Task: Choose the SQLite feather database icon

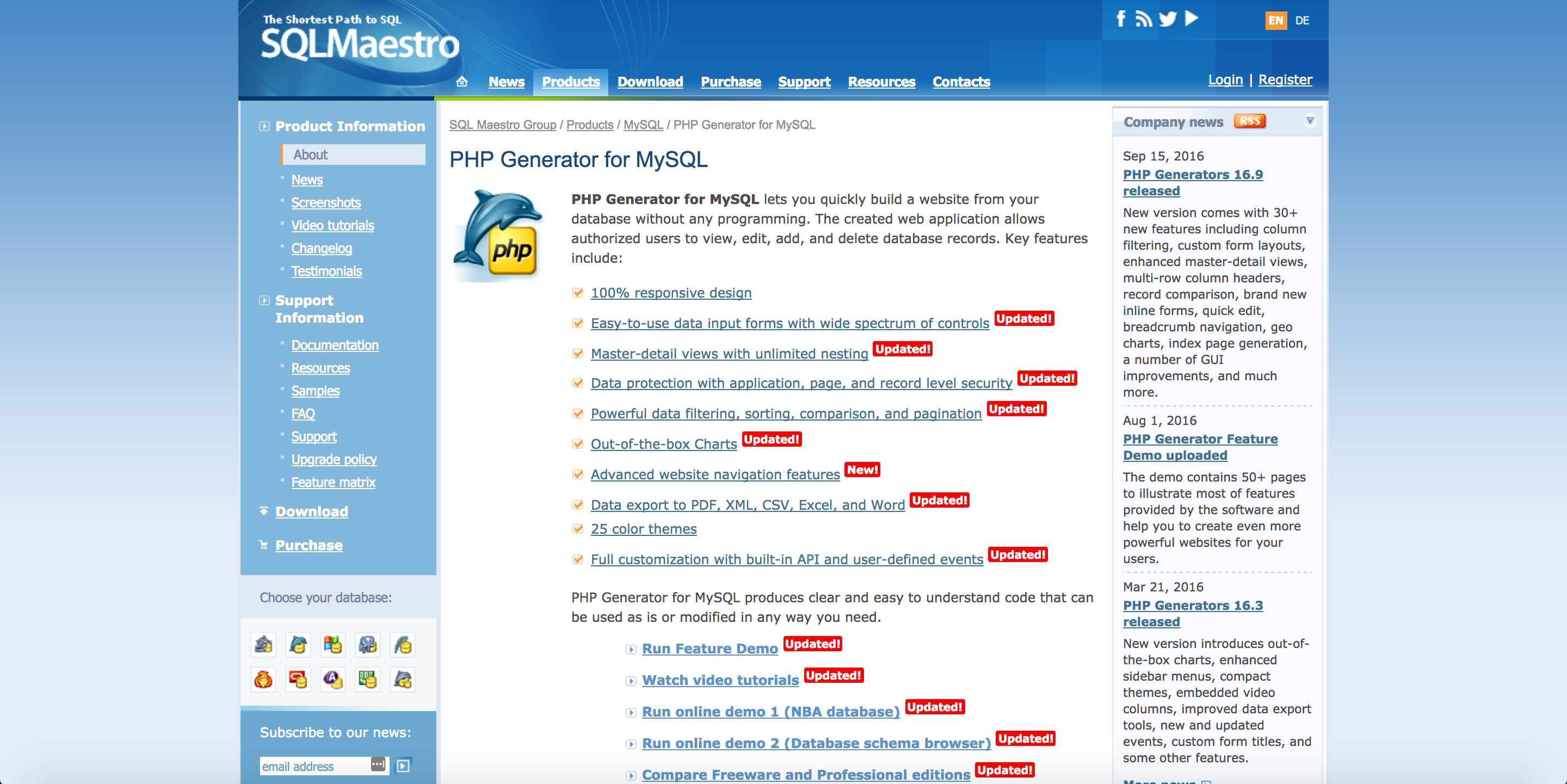Action: [403, 645]
